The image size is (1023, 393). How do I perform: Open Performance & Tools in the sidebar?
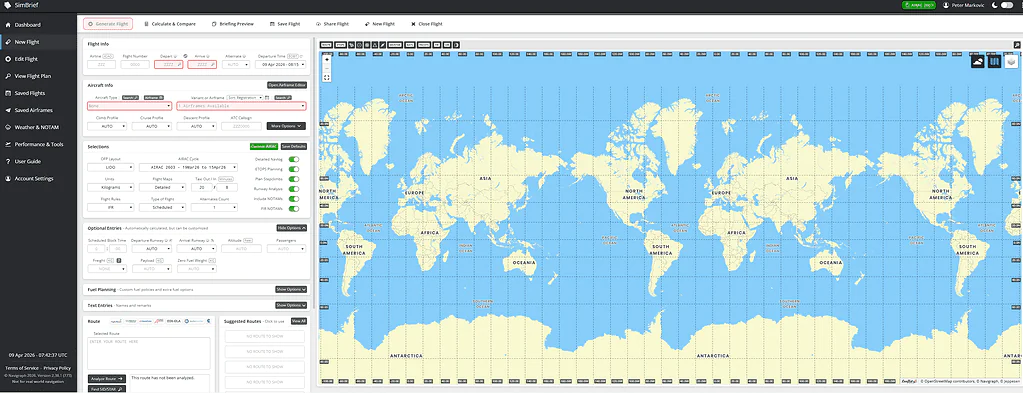click(38, 144)
